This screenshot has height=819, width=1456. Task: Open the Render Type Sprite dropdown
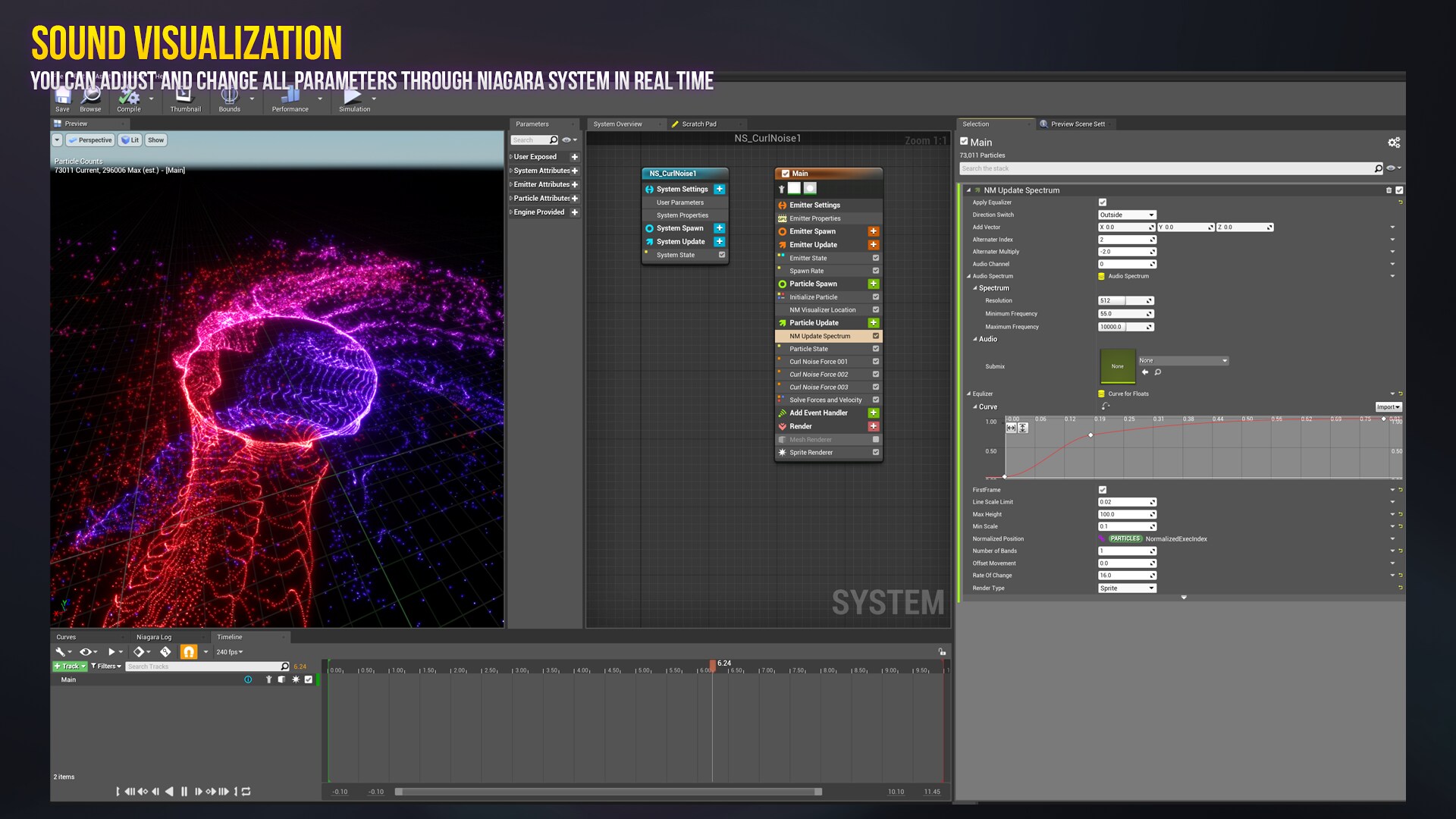(1127, 588)
